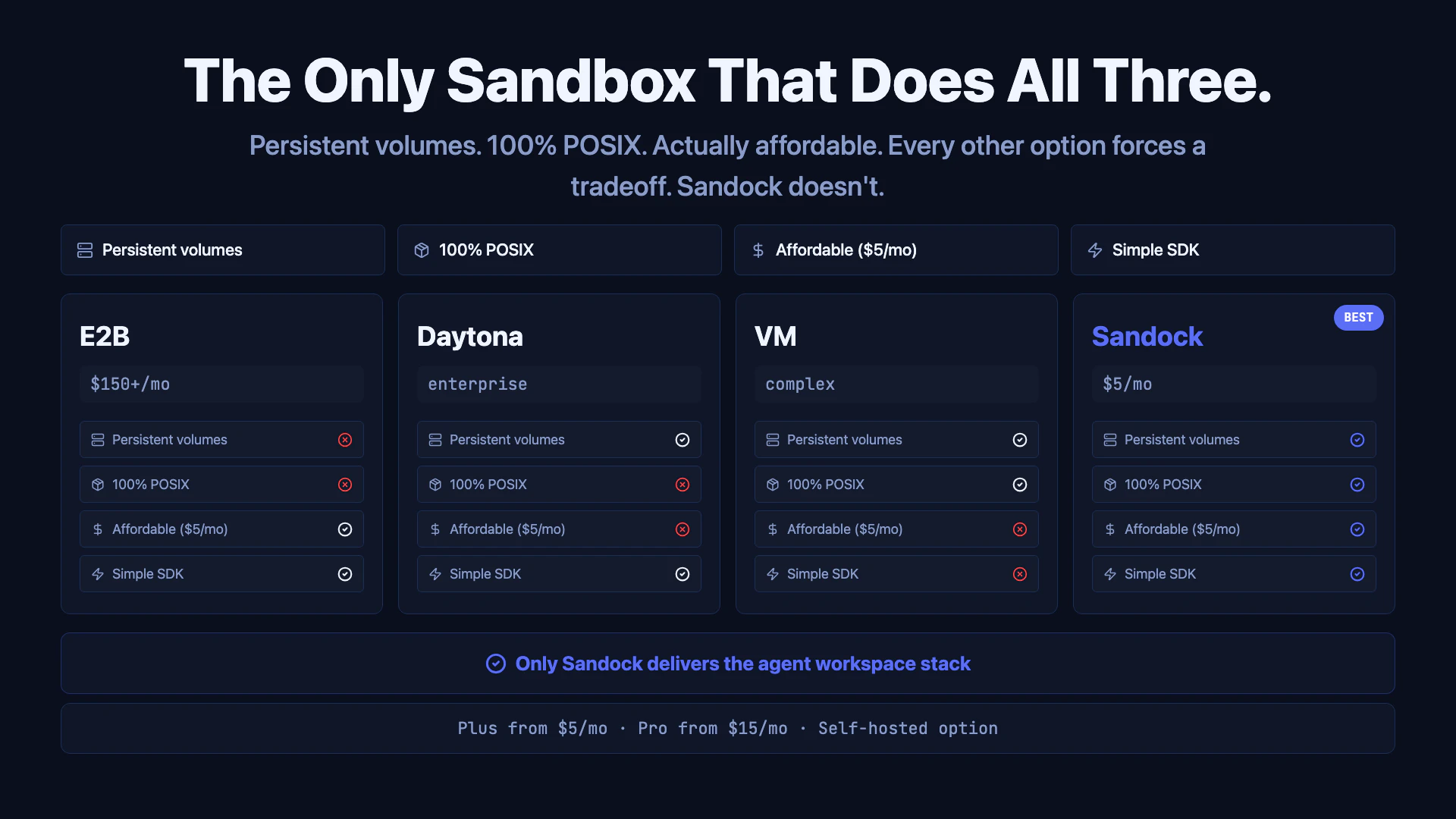Click the server icon beside Persistent volumes chip
The width and height of the screenshot is (1456, 819).
point(85,249)
